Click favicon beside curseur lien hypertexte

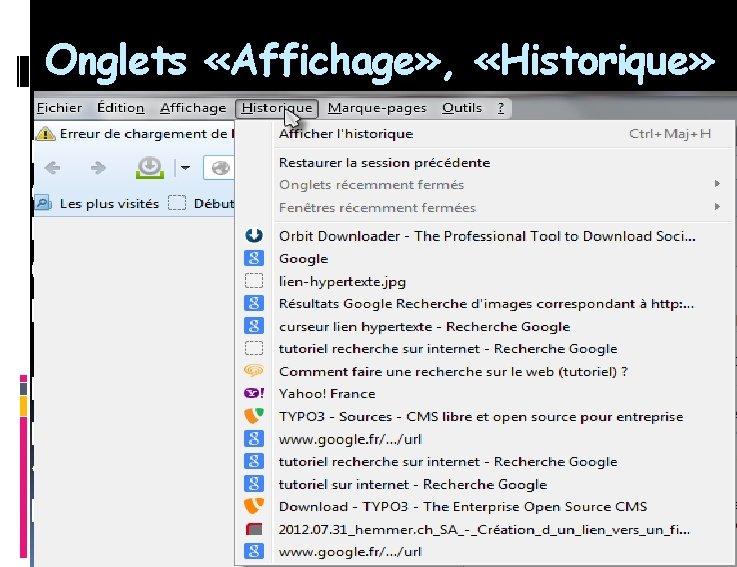[x=254, y=326]
